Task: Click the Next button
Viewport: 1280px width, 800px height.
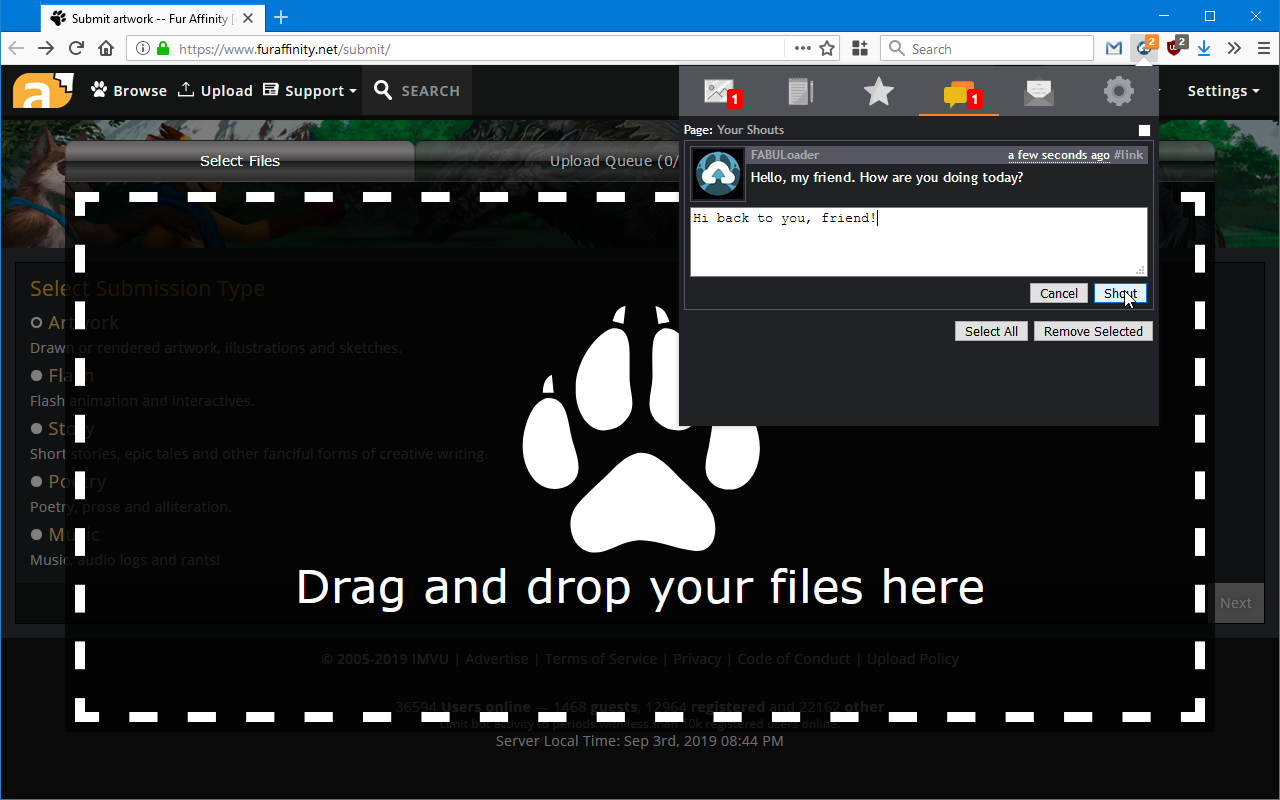Action: tap(1235, 603)
